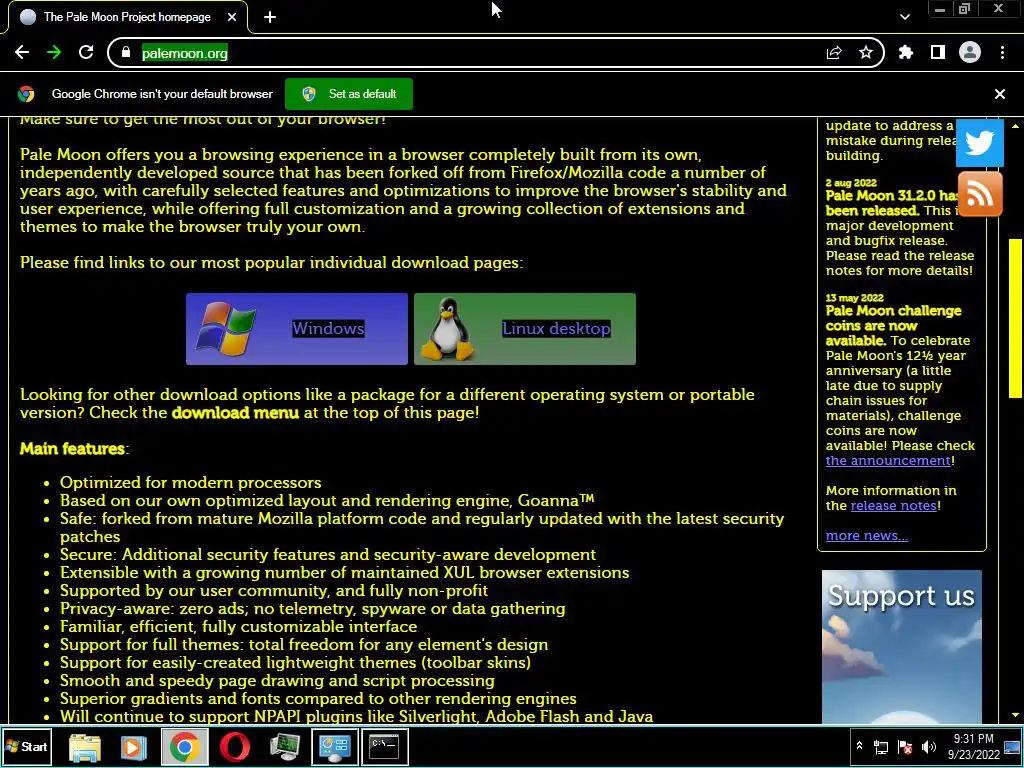Click the Pale Moon challenge coins headline
This screenshot has height=768, width=1024.
pos(893,325)
